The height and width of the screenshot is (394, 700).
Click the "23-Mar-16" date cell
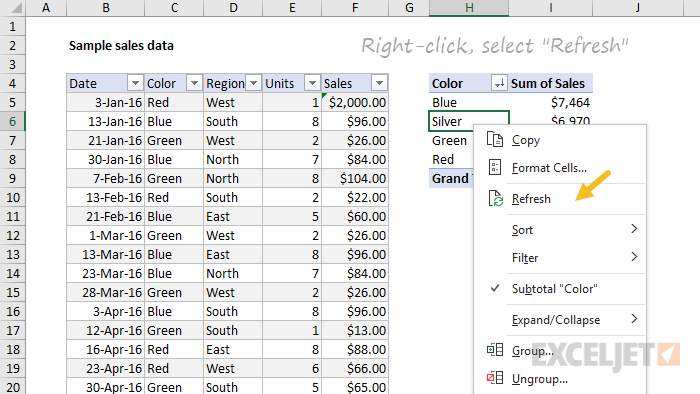click(x=106, y=273)
